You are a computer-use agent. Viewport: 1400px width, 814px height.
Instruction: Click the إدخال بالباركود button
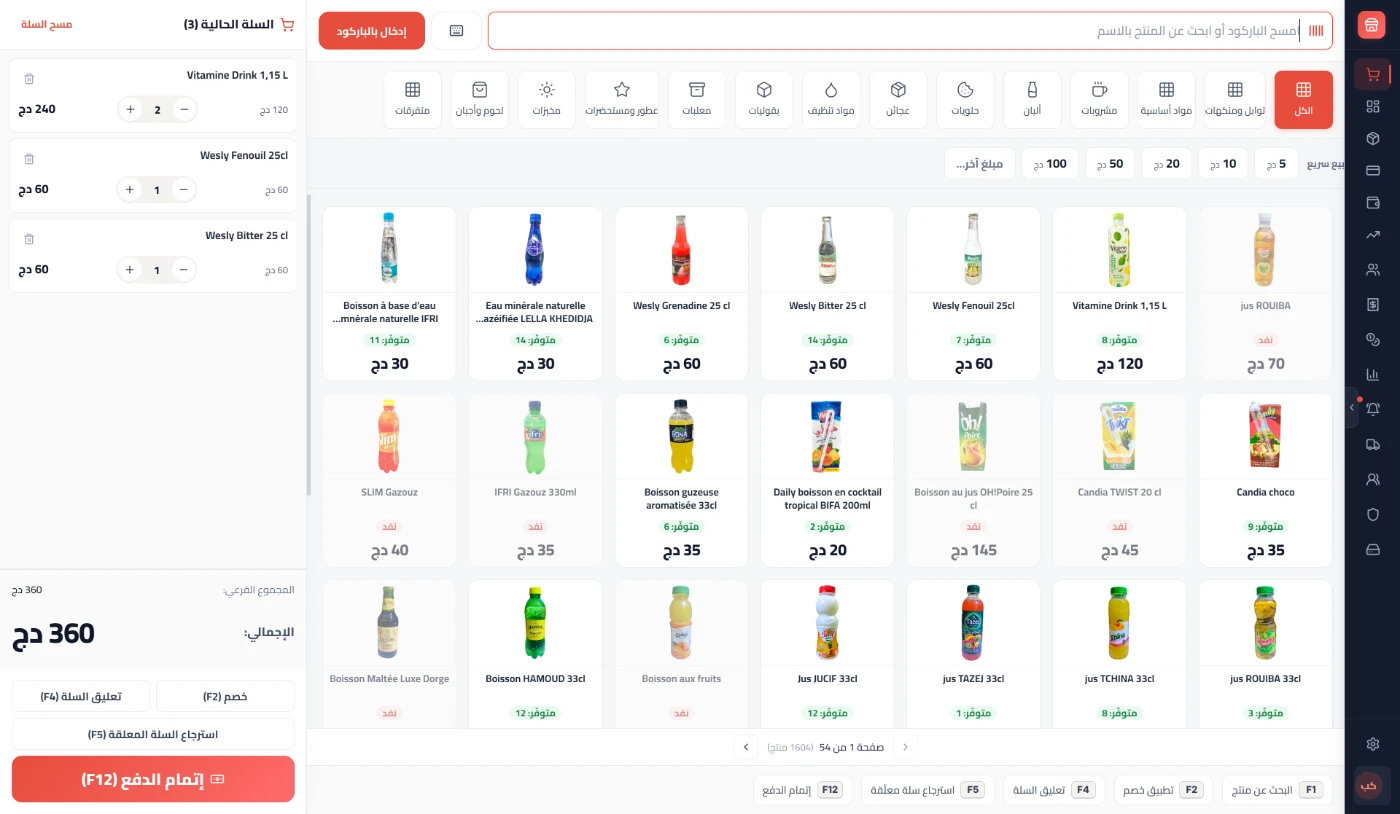(x=372, y=31)
